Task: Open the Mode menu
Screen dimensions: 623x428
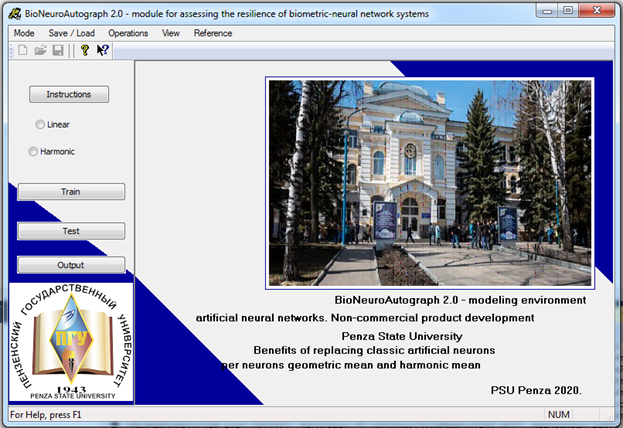Action: 24,33
